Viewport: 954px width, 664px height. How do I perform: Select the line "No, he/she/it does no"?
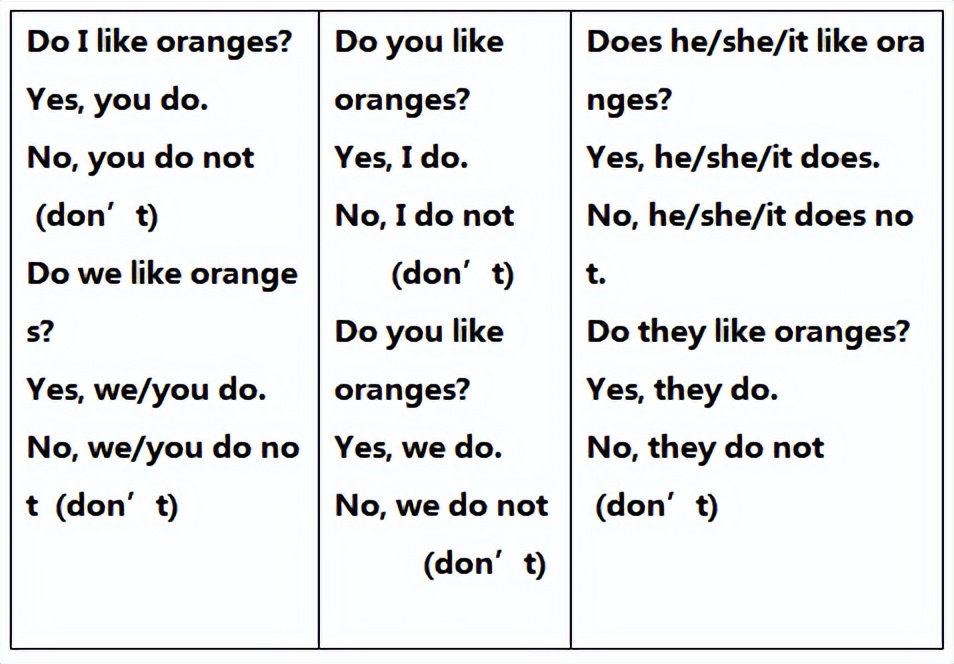point(749,216)
